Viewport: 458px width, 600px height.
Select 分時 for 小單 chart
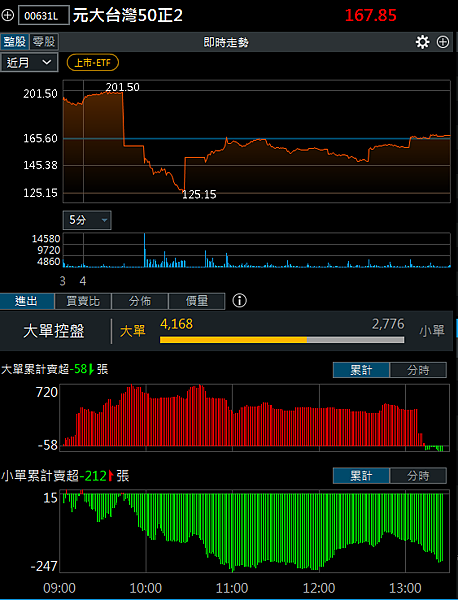(418, 476)
